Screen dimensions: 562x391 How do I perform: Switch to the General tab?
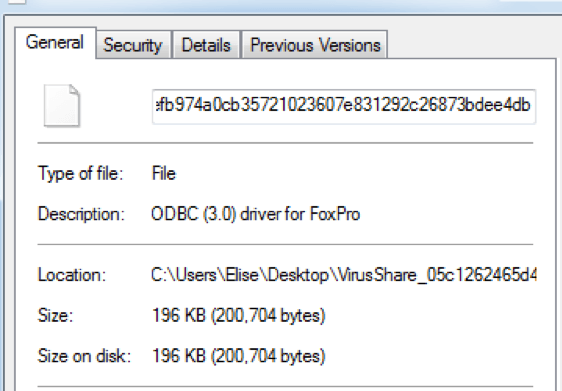click(x=55, y=43)
